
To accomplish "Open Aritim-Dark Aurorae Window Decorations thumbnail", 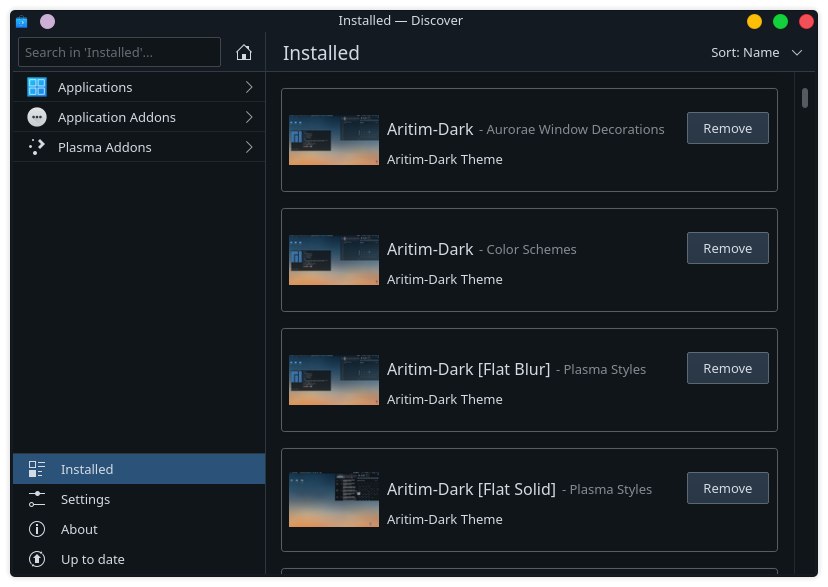I will coord(334,140).
